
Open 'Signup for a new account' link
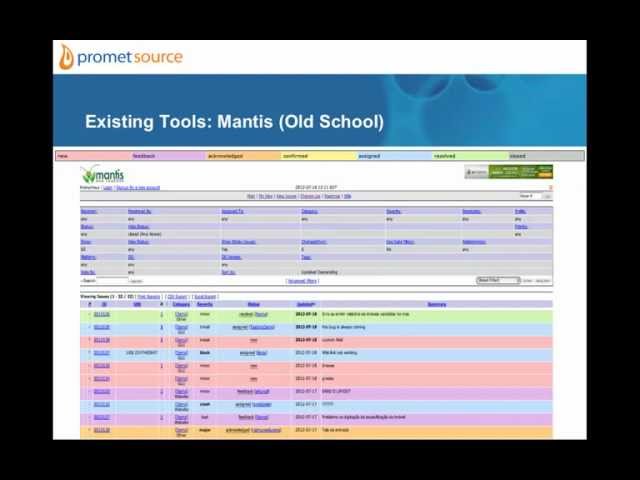[138, 188]
